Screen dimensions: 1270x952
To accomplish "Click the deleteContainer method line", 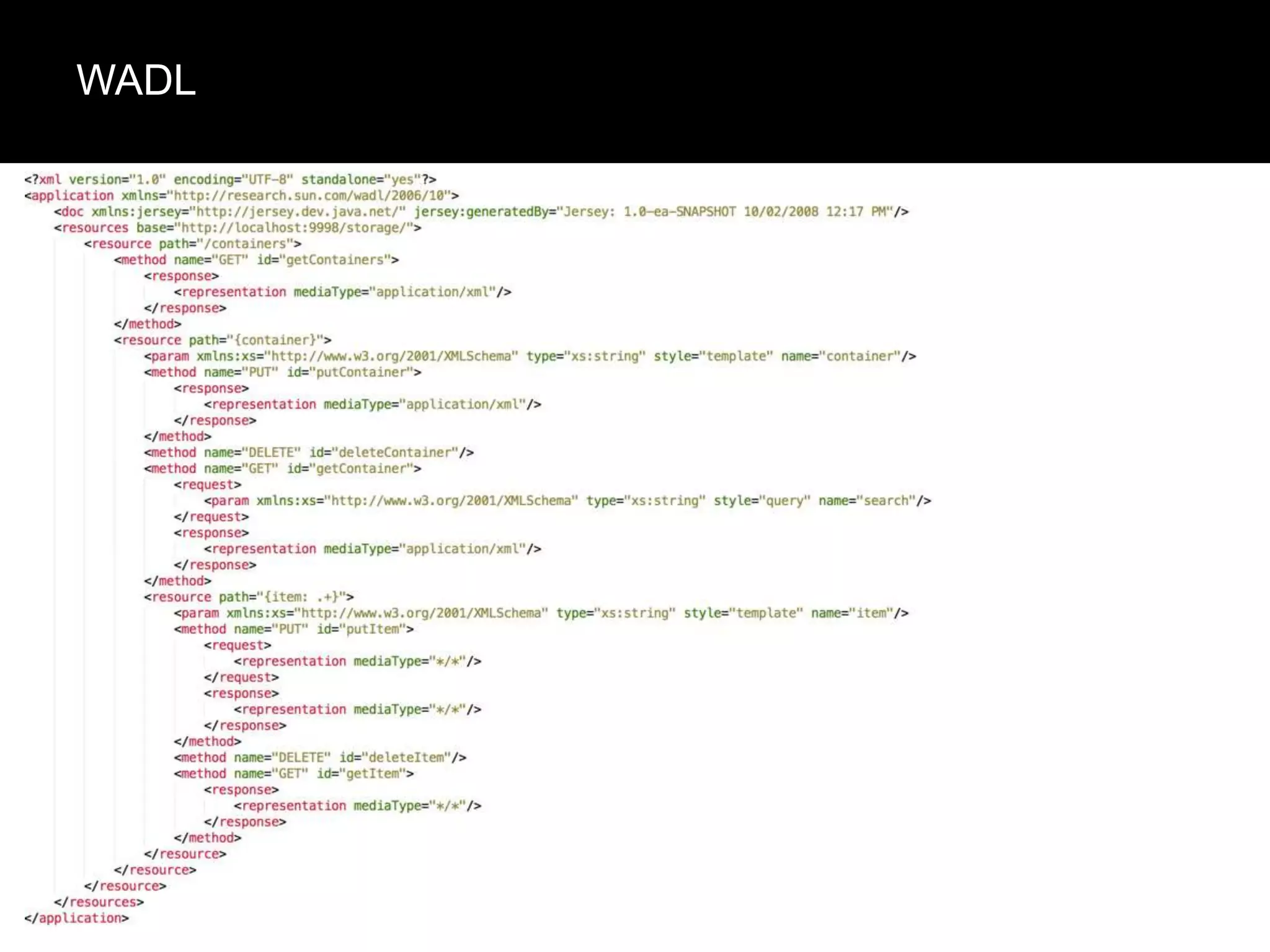I will tap(309, 453).
